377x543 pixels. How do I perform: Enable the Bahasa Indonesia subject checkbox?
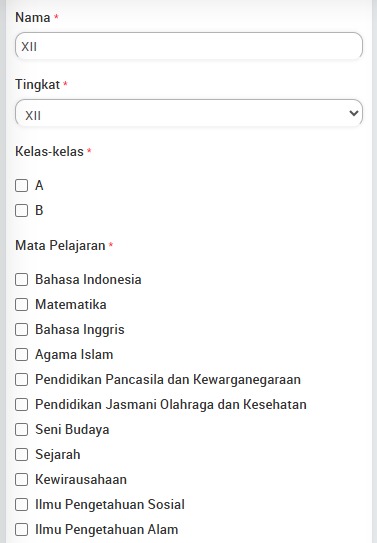(21, 279)
